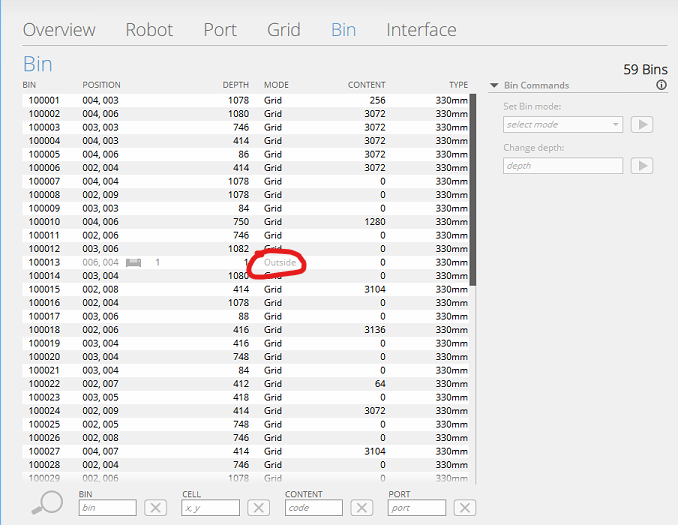Click the port icon on bin 100013 row
The width and height of the screenshot is (678, 525).
click(x=134, y=262)
